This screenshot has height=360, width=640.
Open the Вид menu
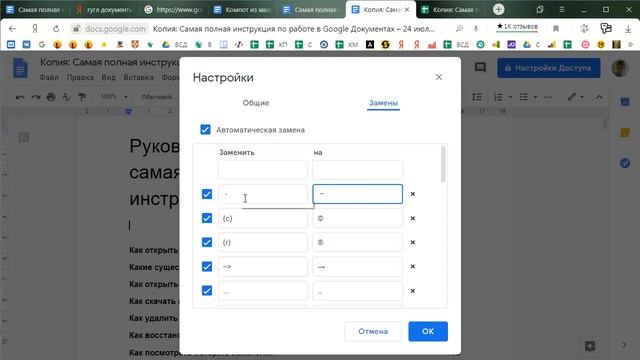pyautogui.click(x=109, y=77)
